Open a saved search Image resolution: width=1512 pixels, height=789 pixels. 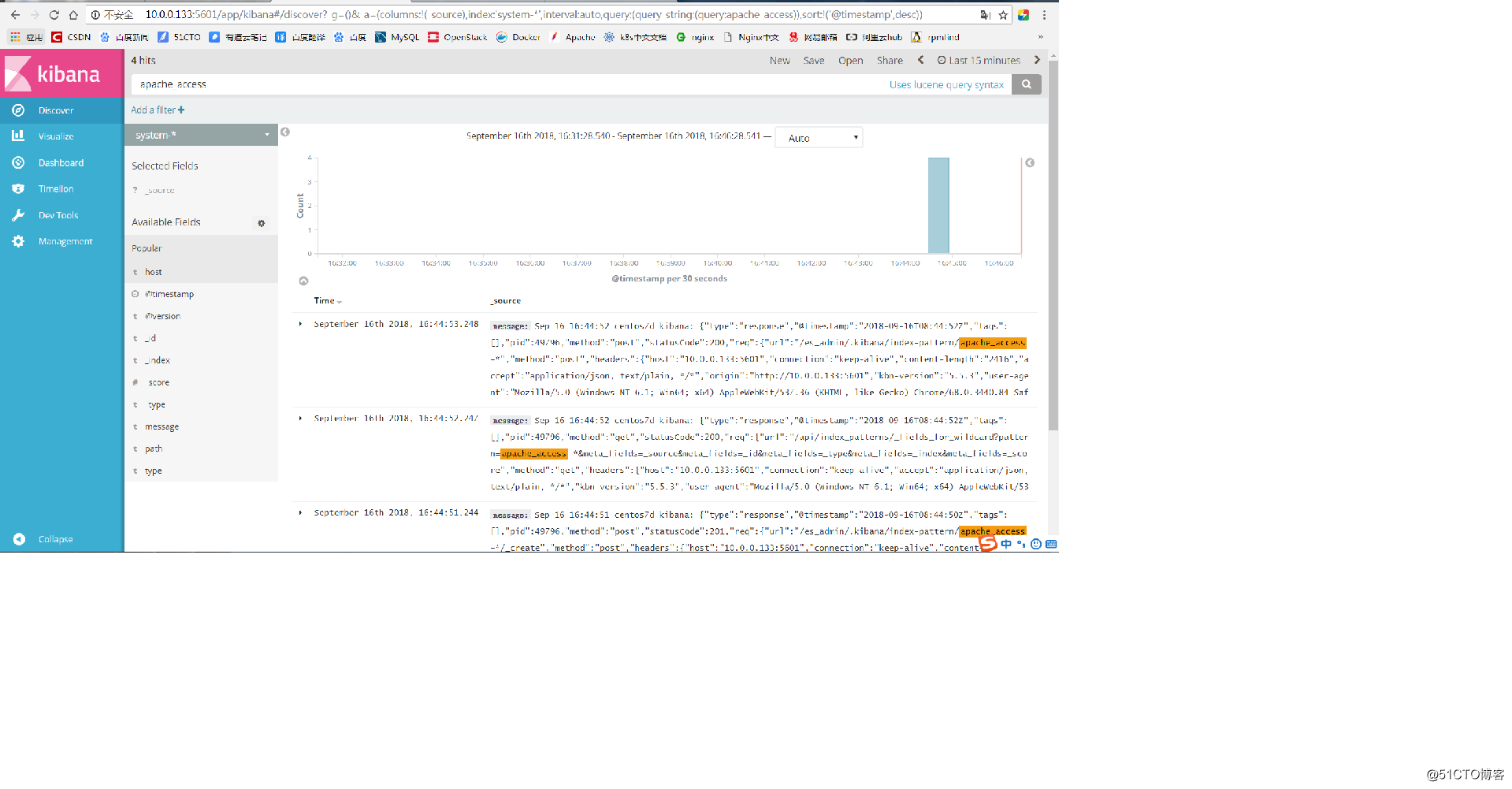pyautogui.click(x=850, y=61)
